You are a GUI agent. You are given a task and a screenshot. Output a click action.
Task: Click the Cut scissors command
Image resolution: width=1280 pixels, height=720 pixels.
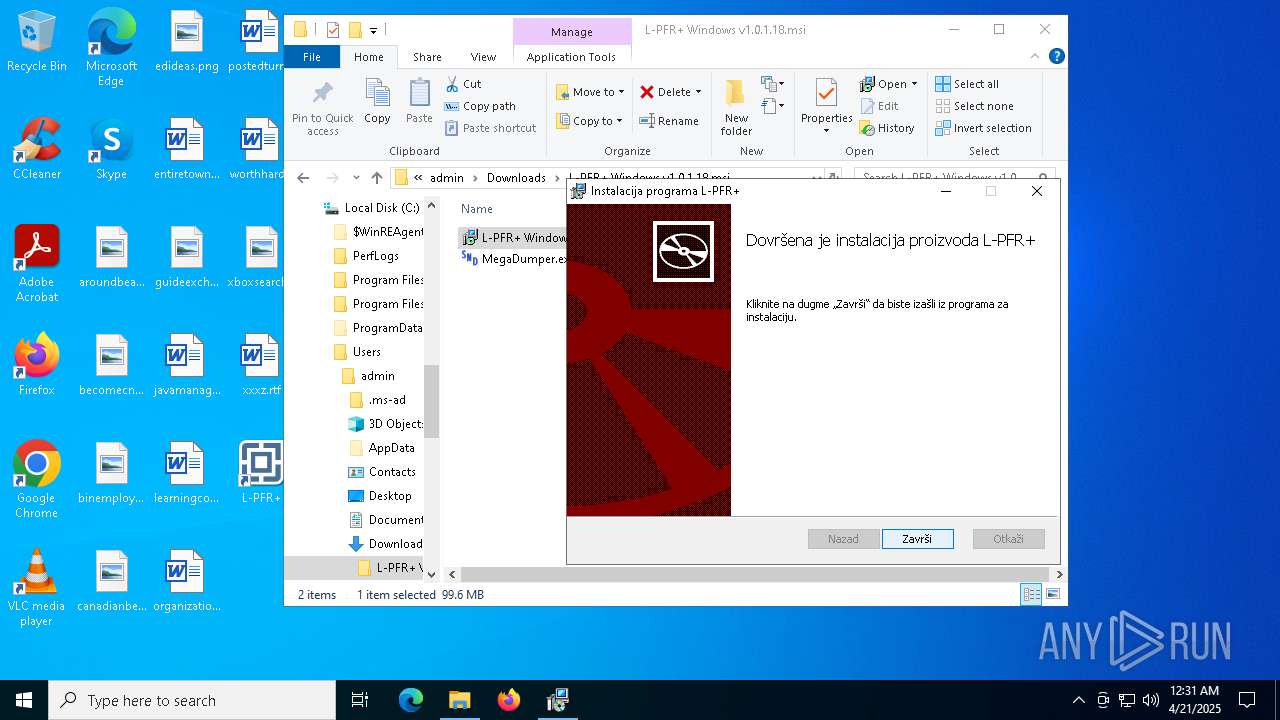[x=463, y=84]
